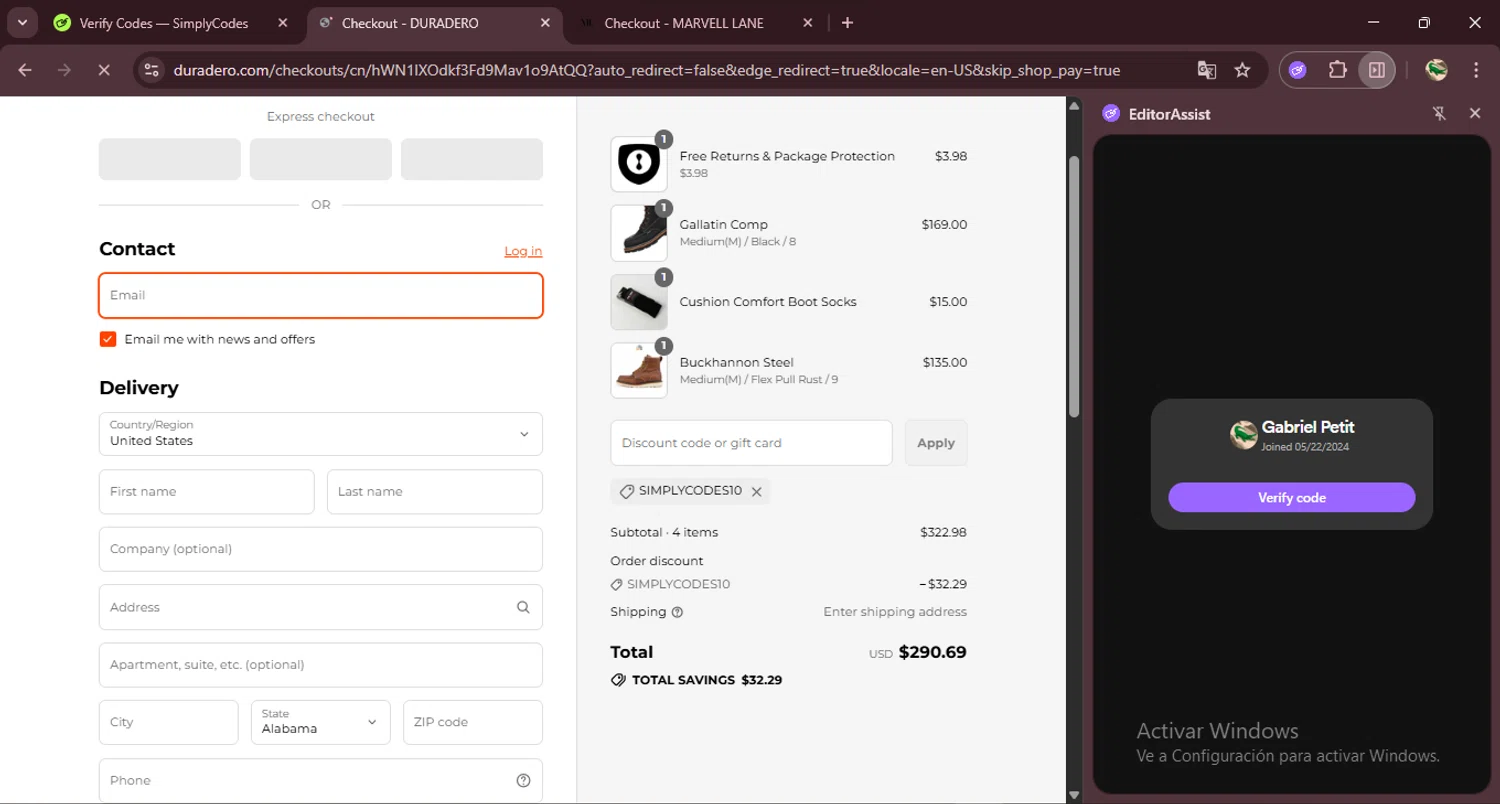Open the EditorAssist extension icon in toolbar

click(x=1298, y=70)
